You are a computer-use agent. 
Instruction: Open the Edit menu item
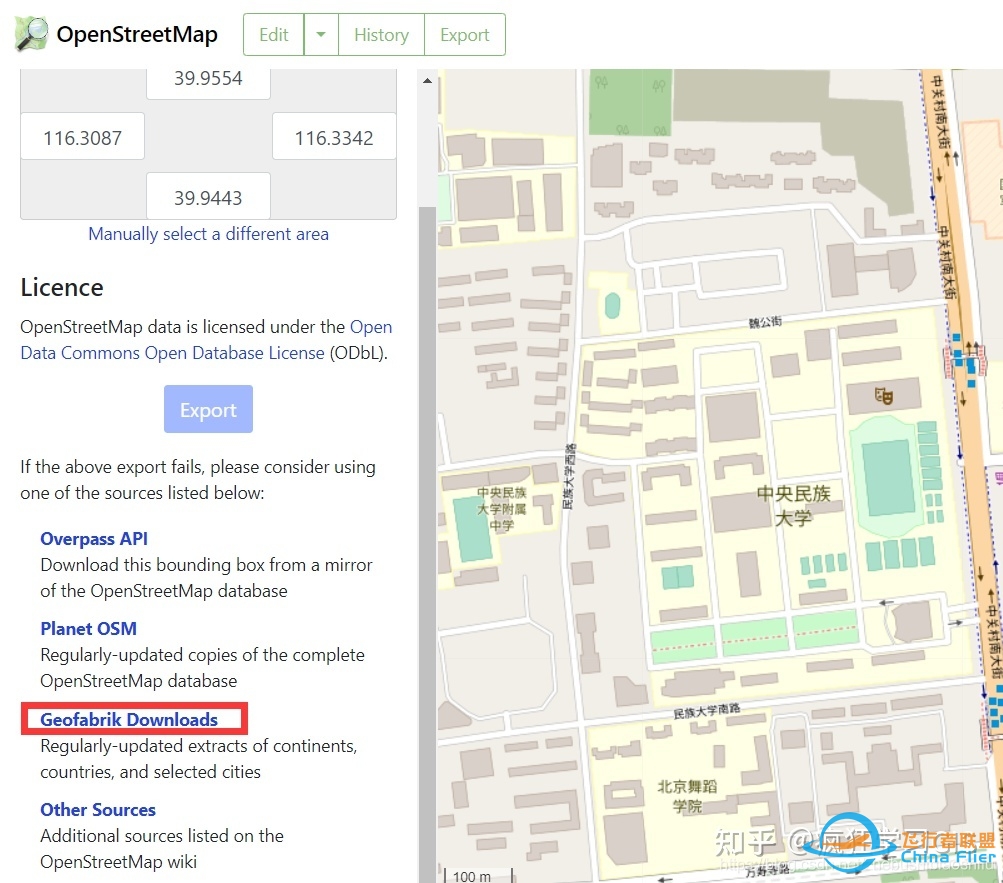(x=273, y=34)
